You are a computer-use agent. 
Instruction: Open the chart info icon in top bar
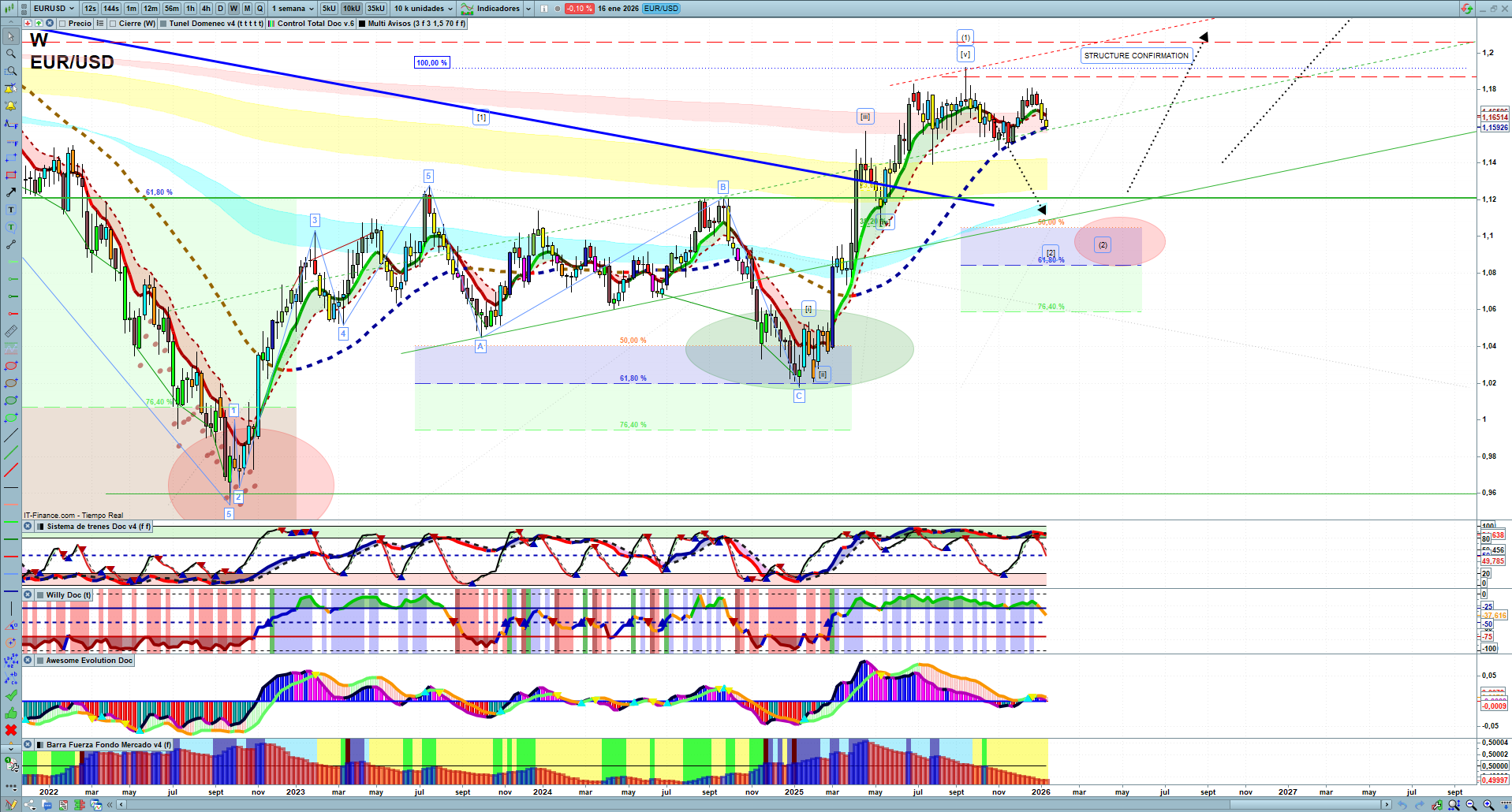click(544, 9)
